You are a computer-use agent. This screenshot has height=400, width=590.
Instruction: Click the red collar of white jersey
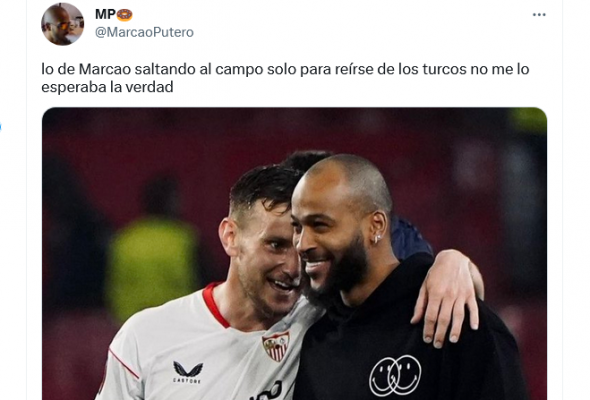[x=215, y=305]
